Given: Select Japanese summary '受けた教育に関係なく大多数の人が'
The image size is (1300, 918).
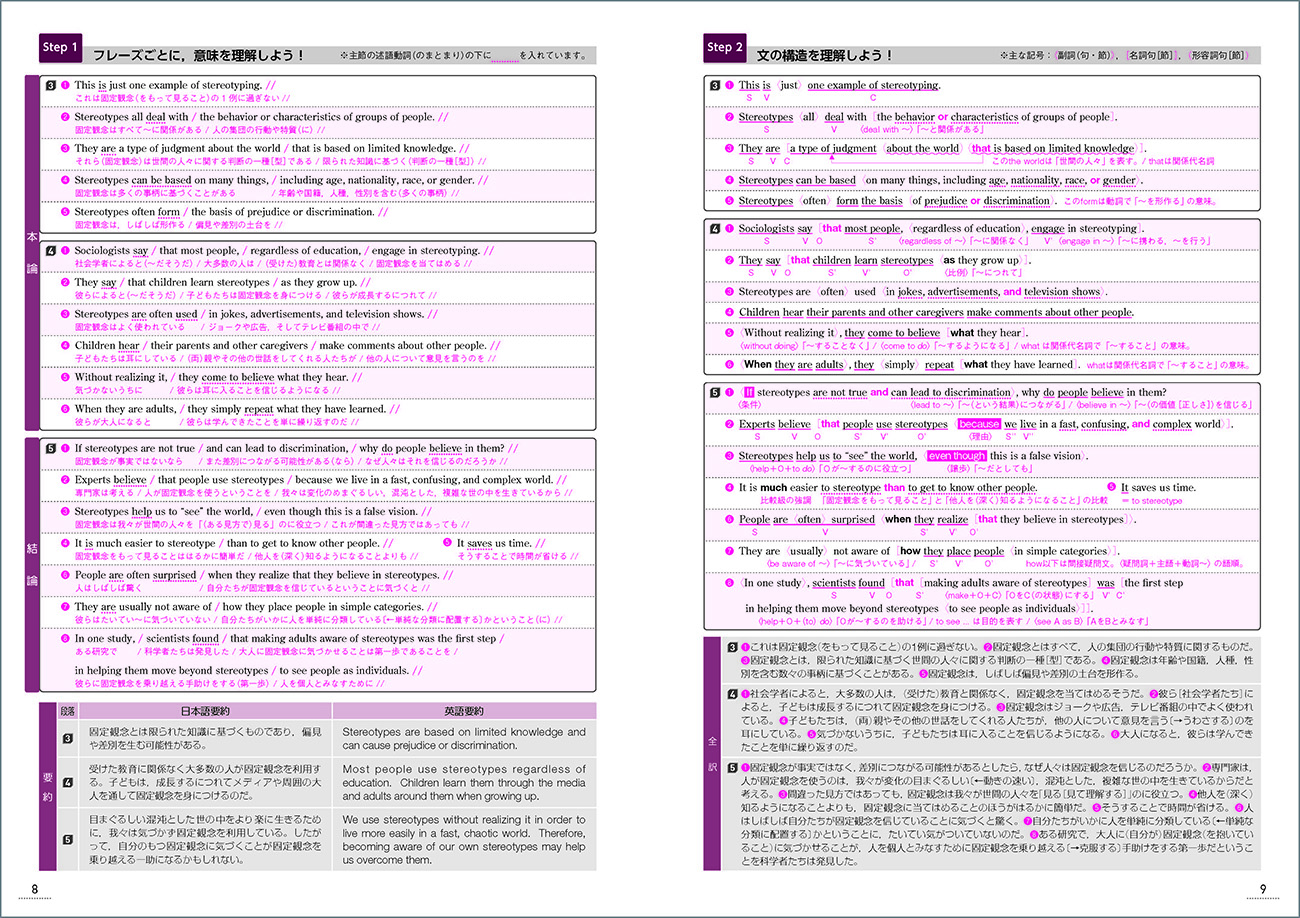Looking at the screenshot, I should click(x=206, y=783).
